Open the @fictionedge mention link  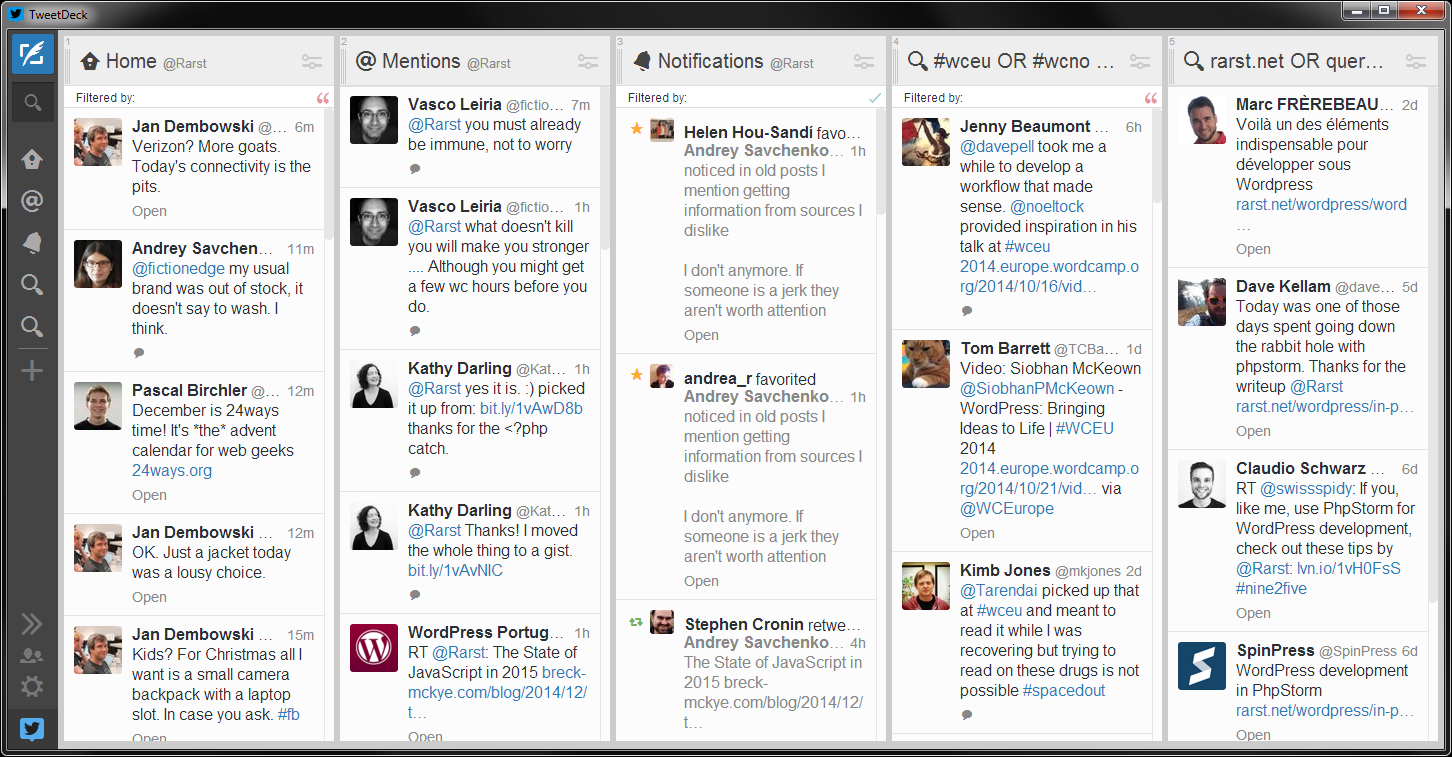tap(179, 268)
